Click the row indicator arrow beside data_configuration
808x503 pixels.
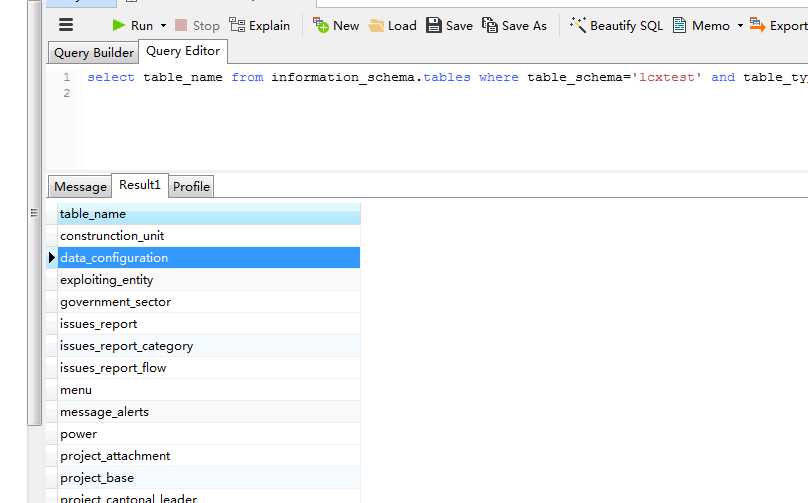[x=52, y=258]
